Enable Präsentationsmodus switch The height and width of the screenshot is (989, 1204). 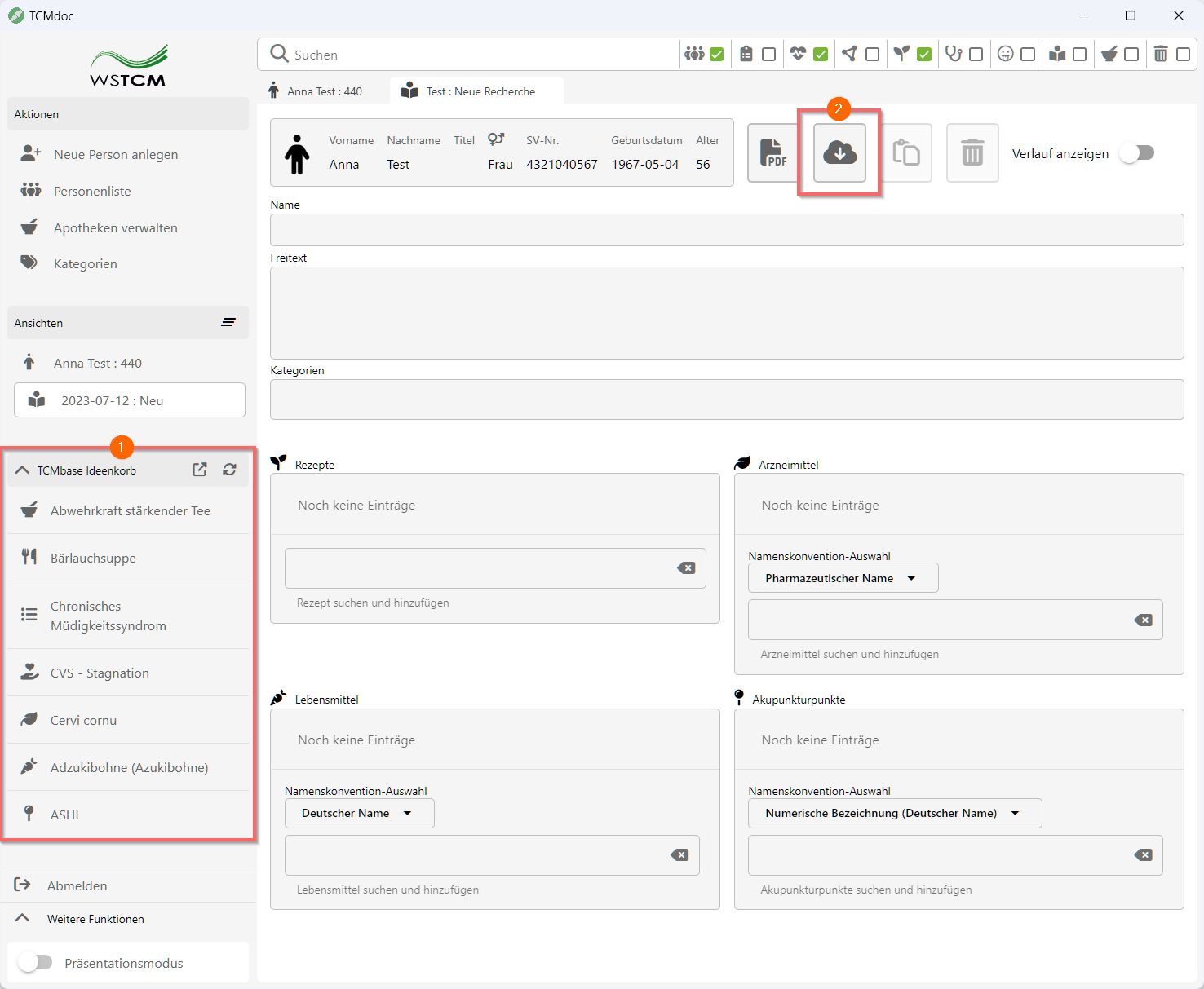[x=36, y=963]
